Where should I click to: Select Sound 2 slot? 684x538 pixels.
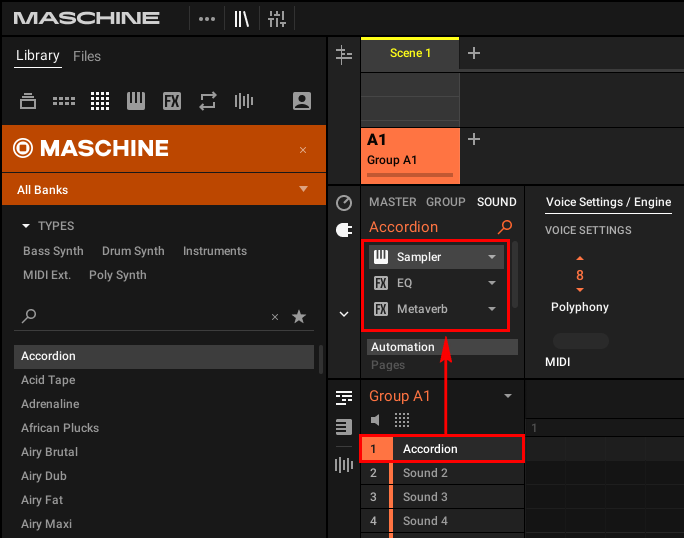pyautogui.click(x=442, y=473)
